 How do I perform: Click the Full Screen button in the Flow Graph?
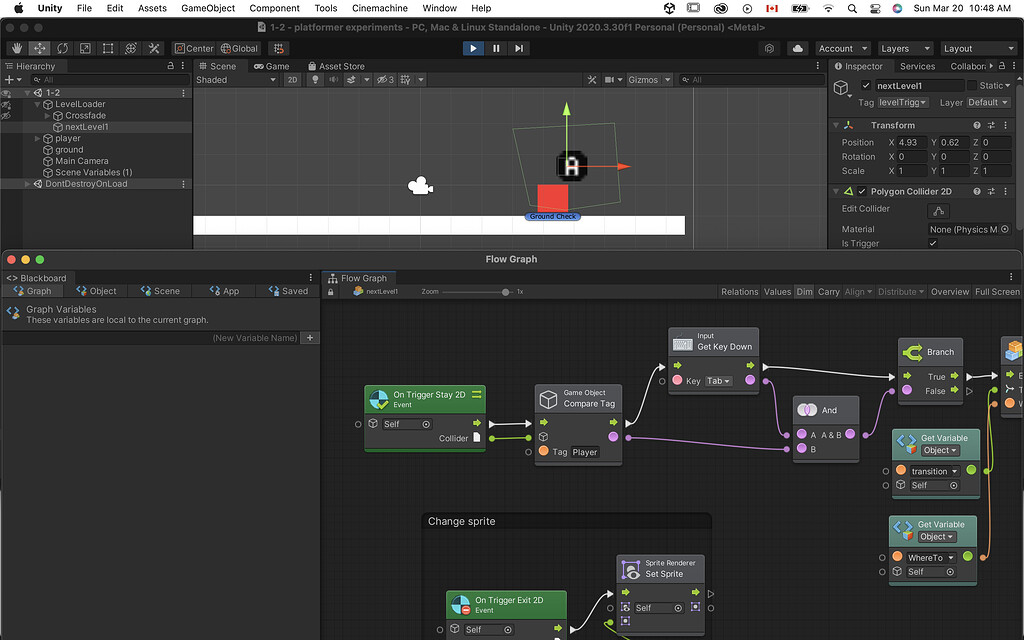pyautogui.click(x=997, y=292)
